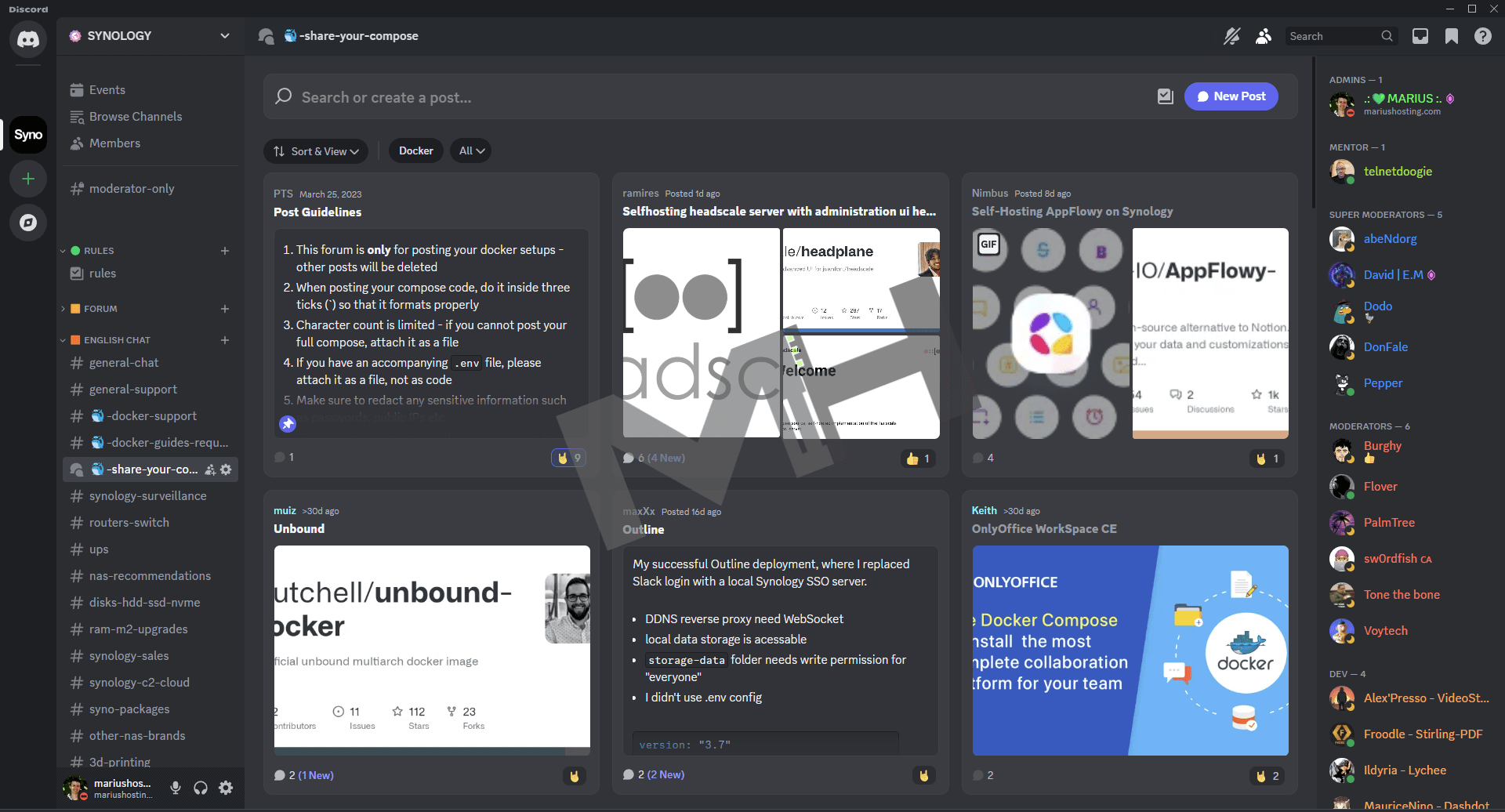Open the general-chat channel
Screen dimensions: 1505x812
coord(150,363)
